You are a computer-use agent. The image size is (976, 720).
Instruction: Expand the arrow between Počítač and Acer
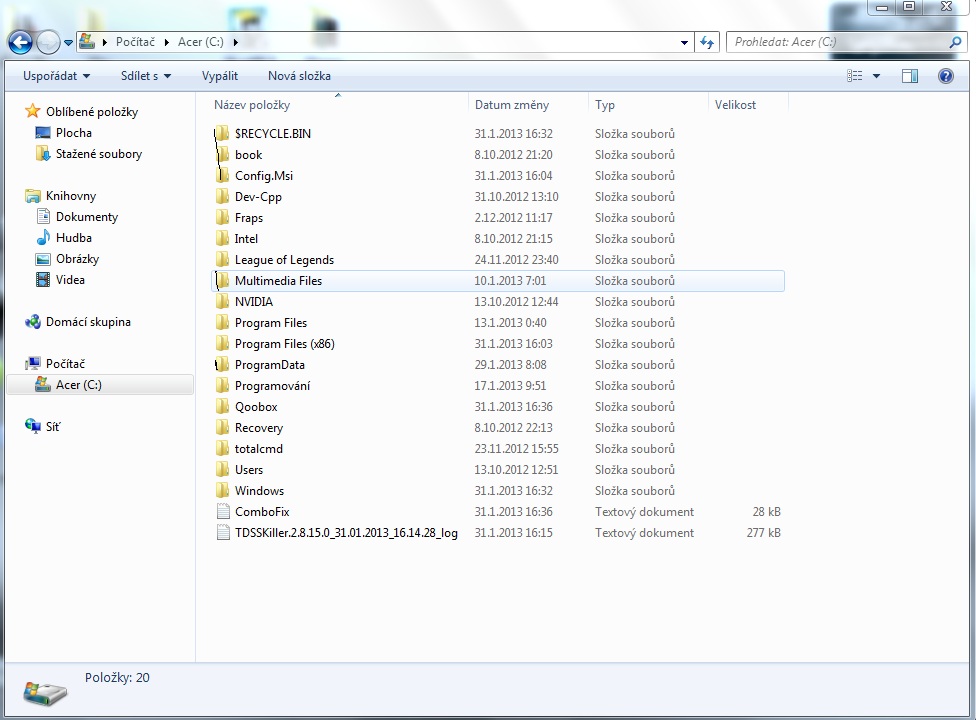pyautogui.click(x=167, y=42)
